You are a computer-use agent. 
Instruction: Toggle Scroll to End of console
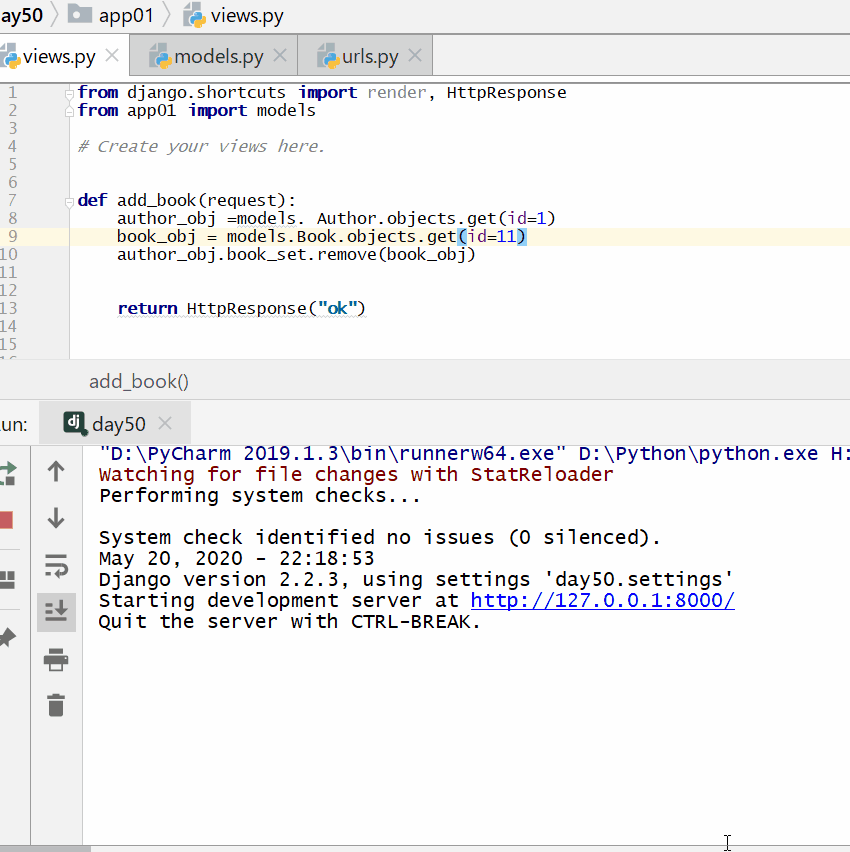[56, 612]
